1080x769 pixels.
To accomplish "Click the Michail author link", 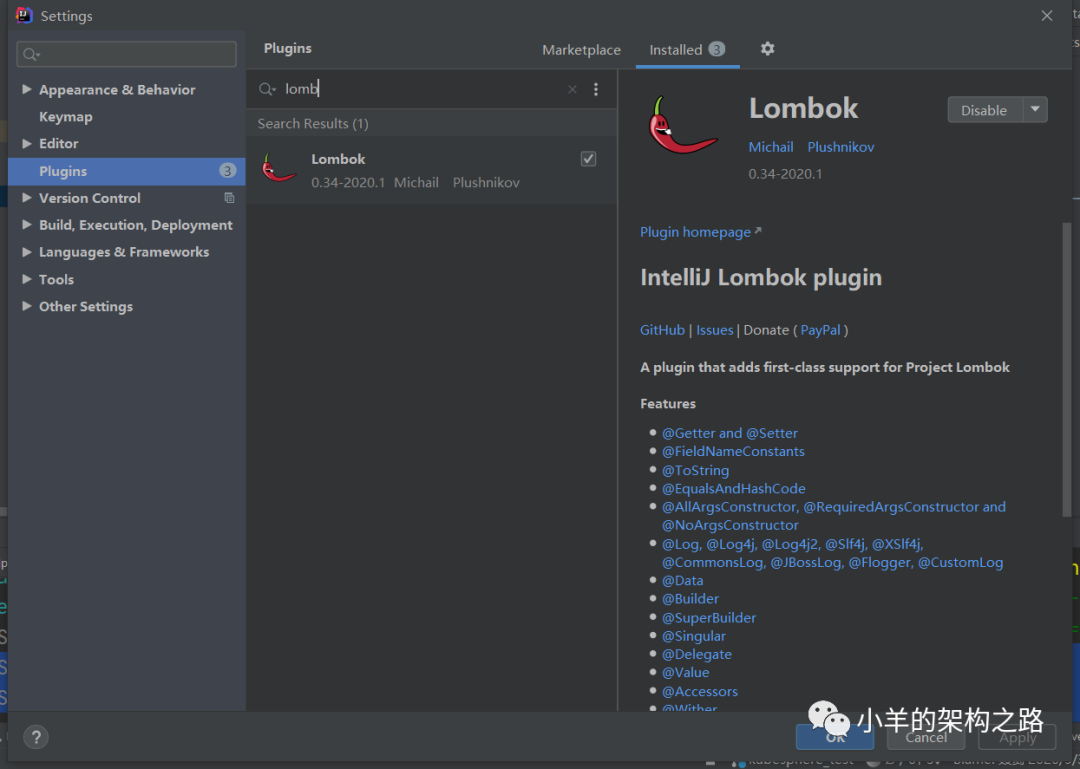I will point(771,147).
